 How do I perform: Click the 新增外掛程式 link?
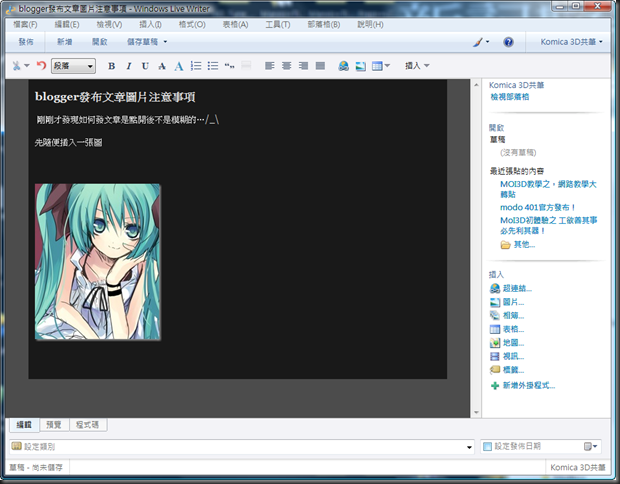coord(529,386)
